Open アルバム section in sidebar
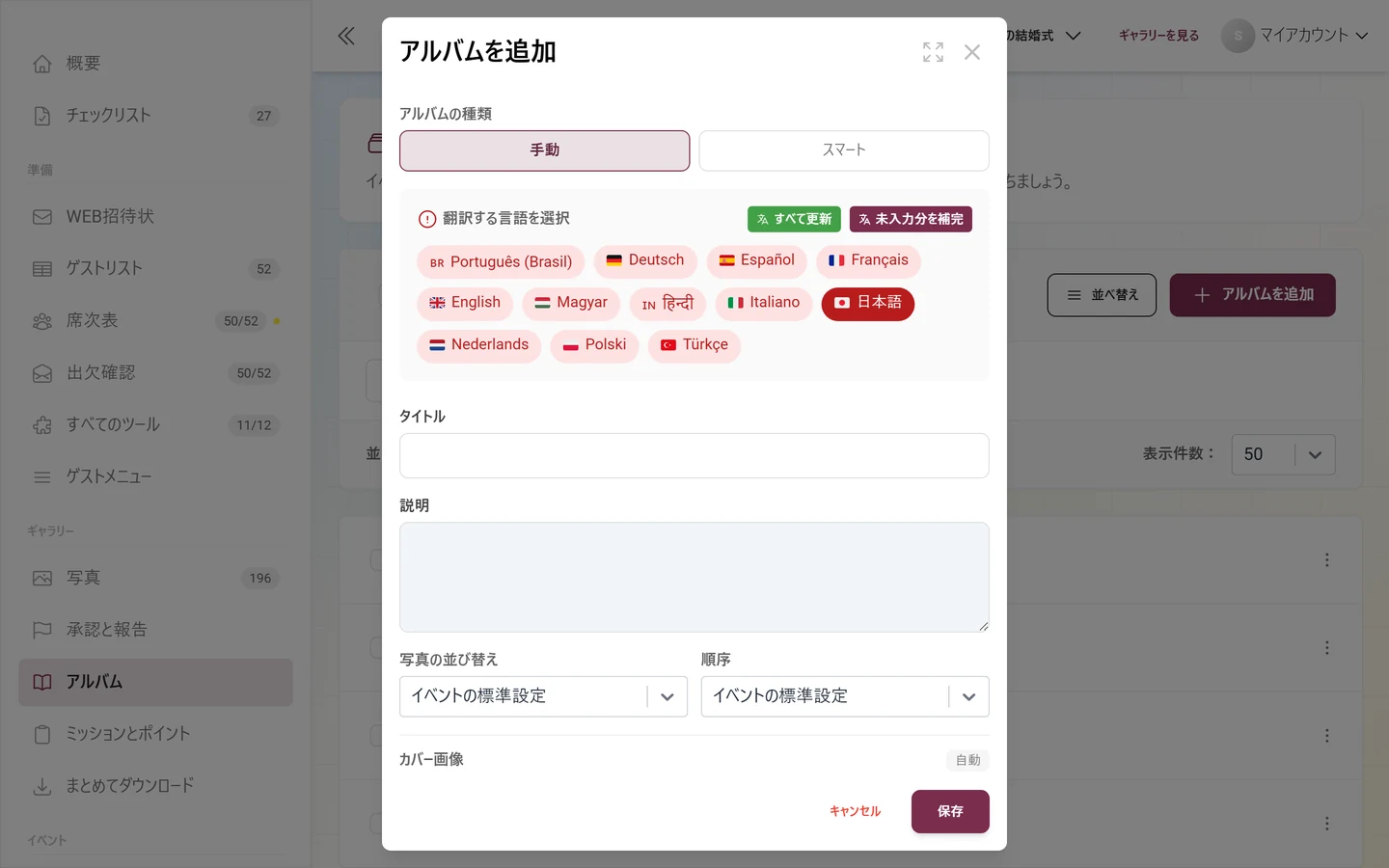Screen dimensions: 1389x868 tap(155, 683)
